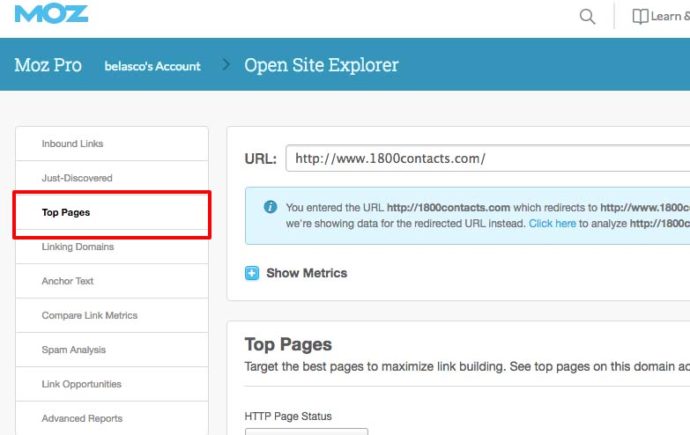The width and height of the screenshot is (690, 435).
Task: Click the breadcrumb chevron before Open Site Explorer
Action: (226, 65)
